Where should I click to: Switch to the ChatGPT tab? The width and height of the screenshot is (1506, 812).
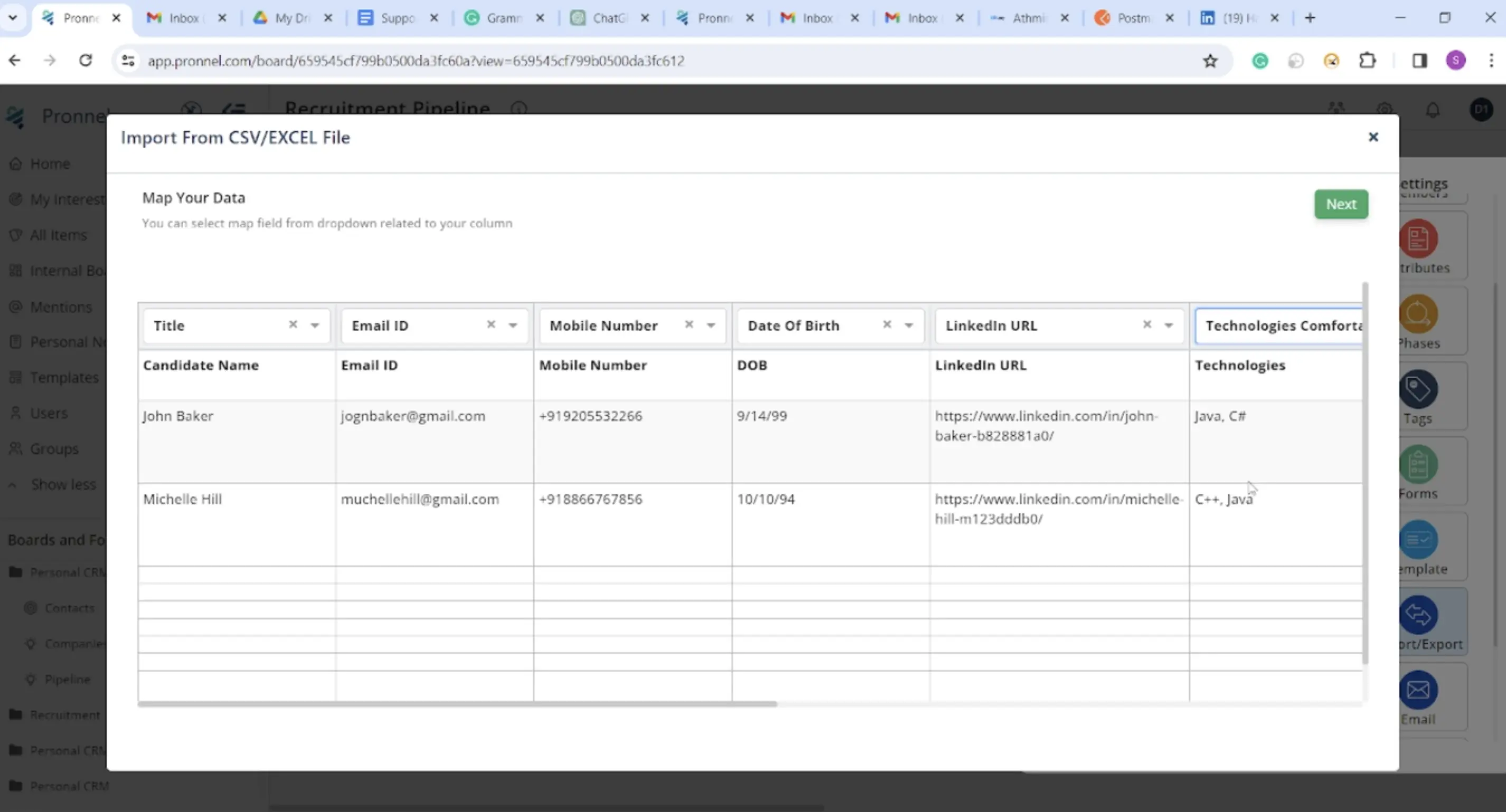click(x=609, y=18)
